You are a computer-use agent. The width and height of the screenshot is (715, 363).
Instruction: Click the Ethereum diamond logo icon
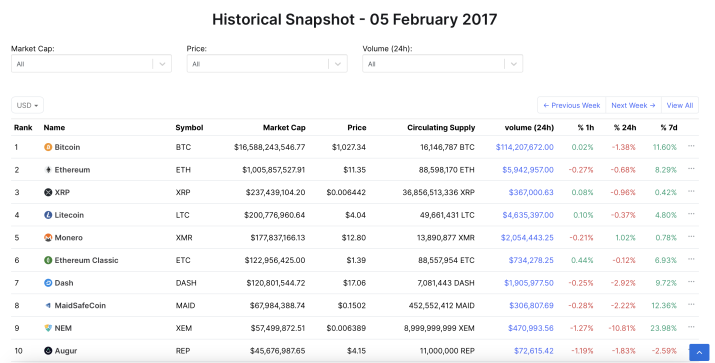pyautogui.click(x=48, y=170)
